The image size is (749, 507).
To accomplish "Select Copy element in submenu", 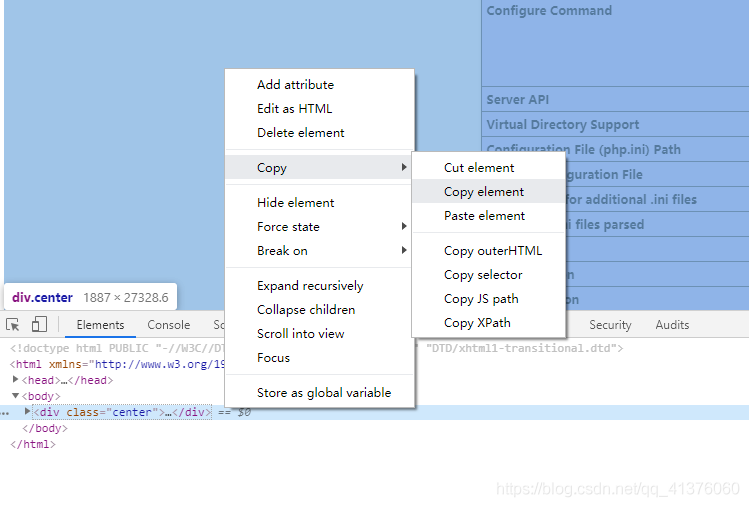I will point(488,192).
